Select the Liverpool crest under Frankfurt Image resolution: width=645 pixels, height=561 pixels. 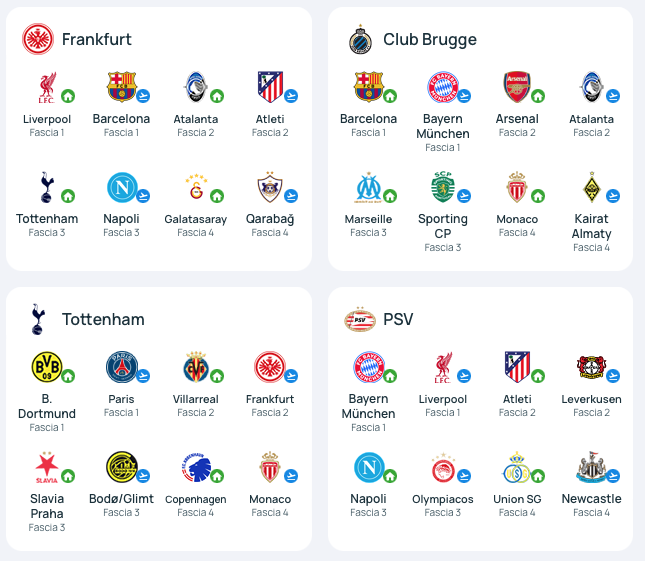pos(47,88)
